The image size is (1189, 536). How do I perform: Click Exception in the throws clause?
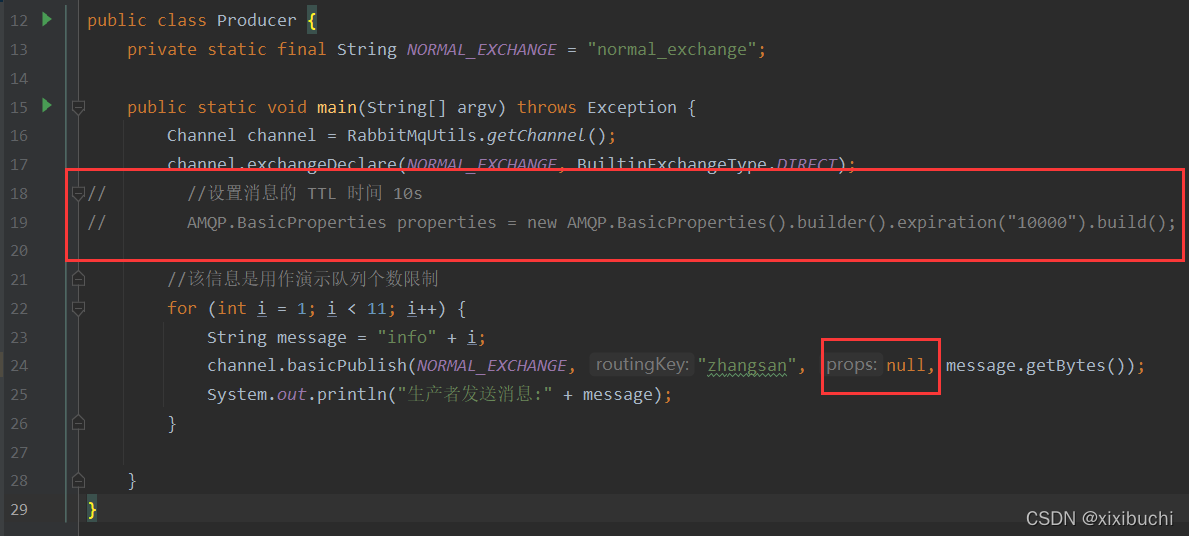[632, 108]
